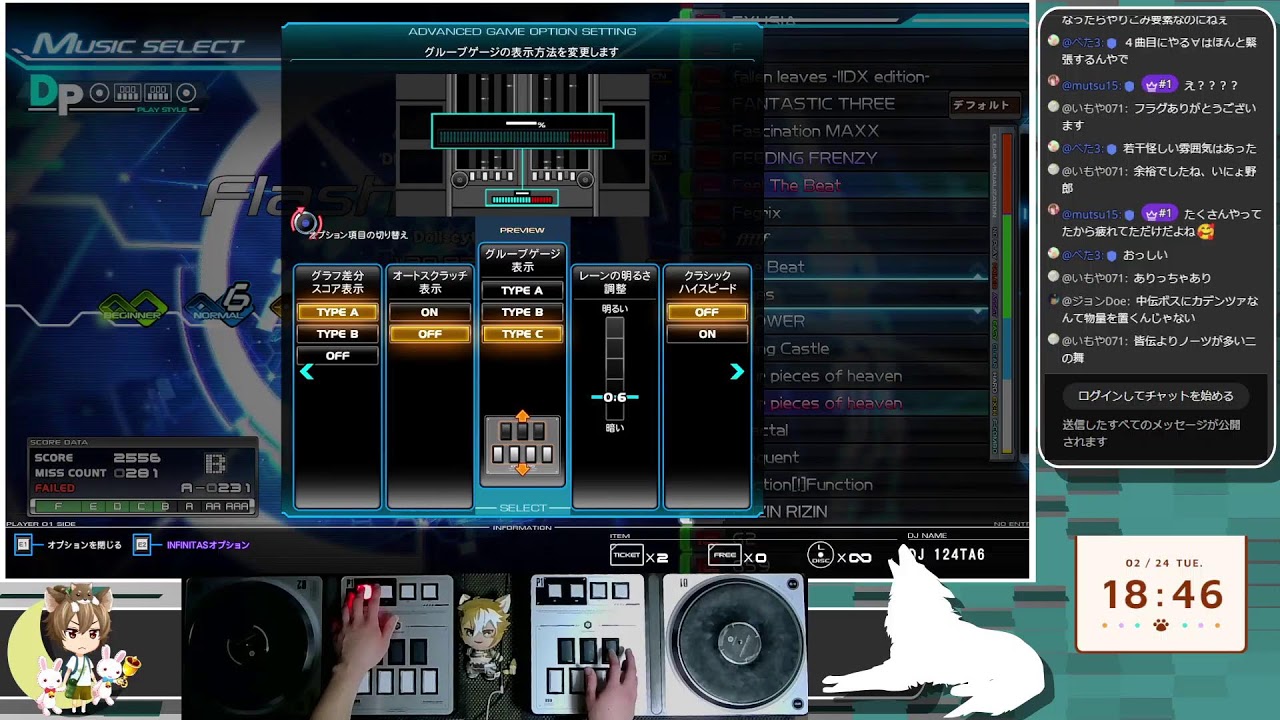The width and height of the screenshot is (1280, 720).
Task: Set auto-scratch display to ON
Action: pyautogui.click(x=429, y=312)
